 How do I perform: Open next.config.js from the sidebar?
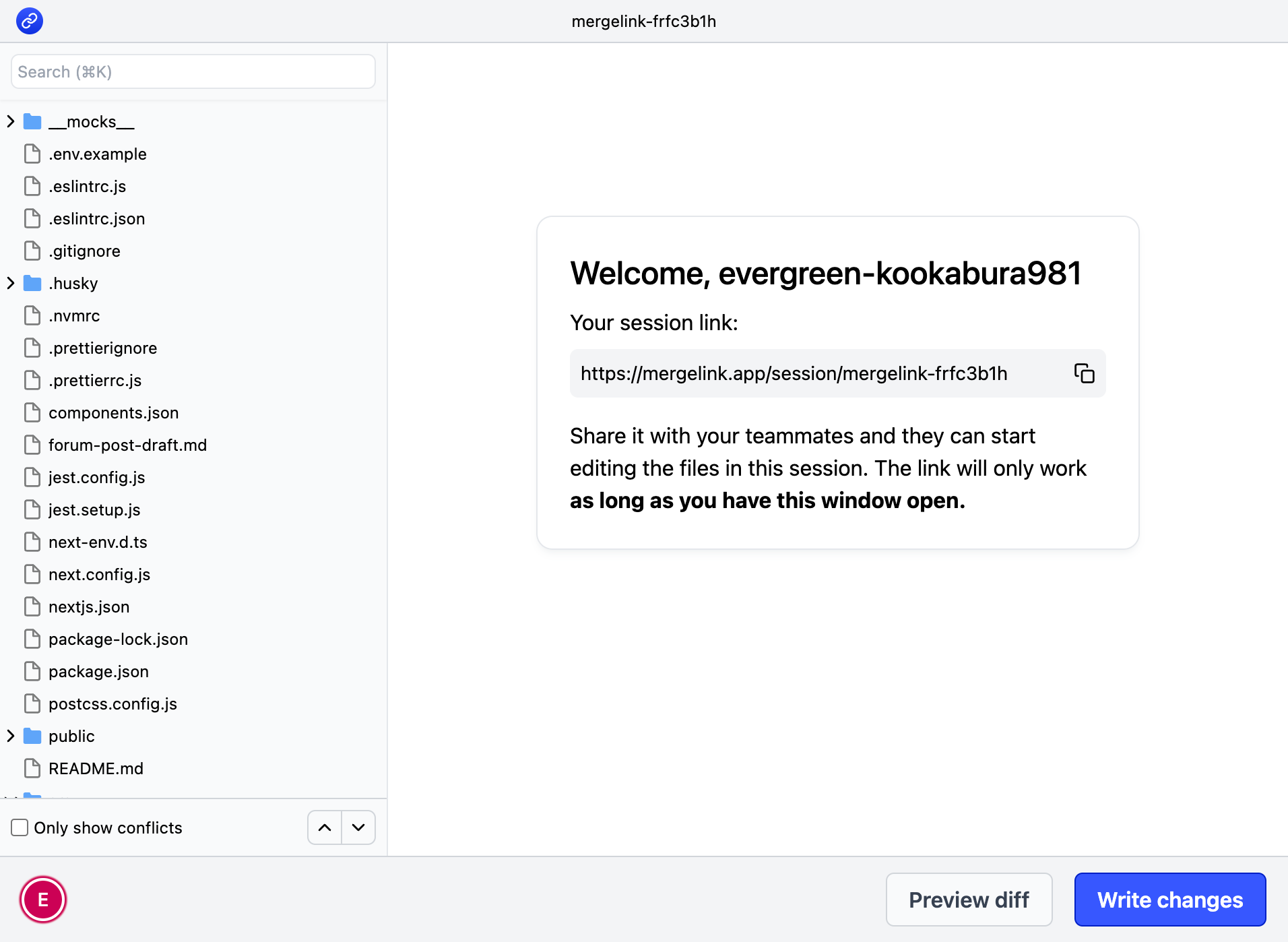[99, 575]
